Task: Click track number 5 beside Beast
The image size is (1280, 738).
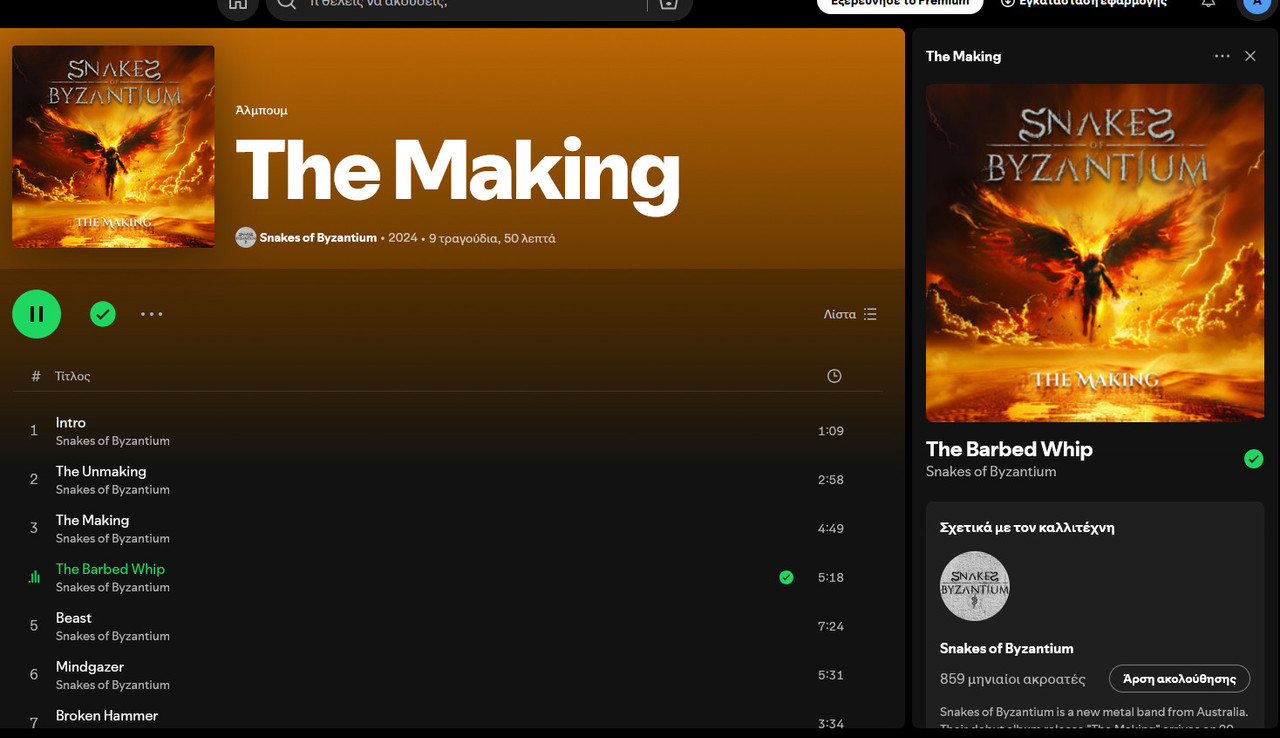Action: 34,626
